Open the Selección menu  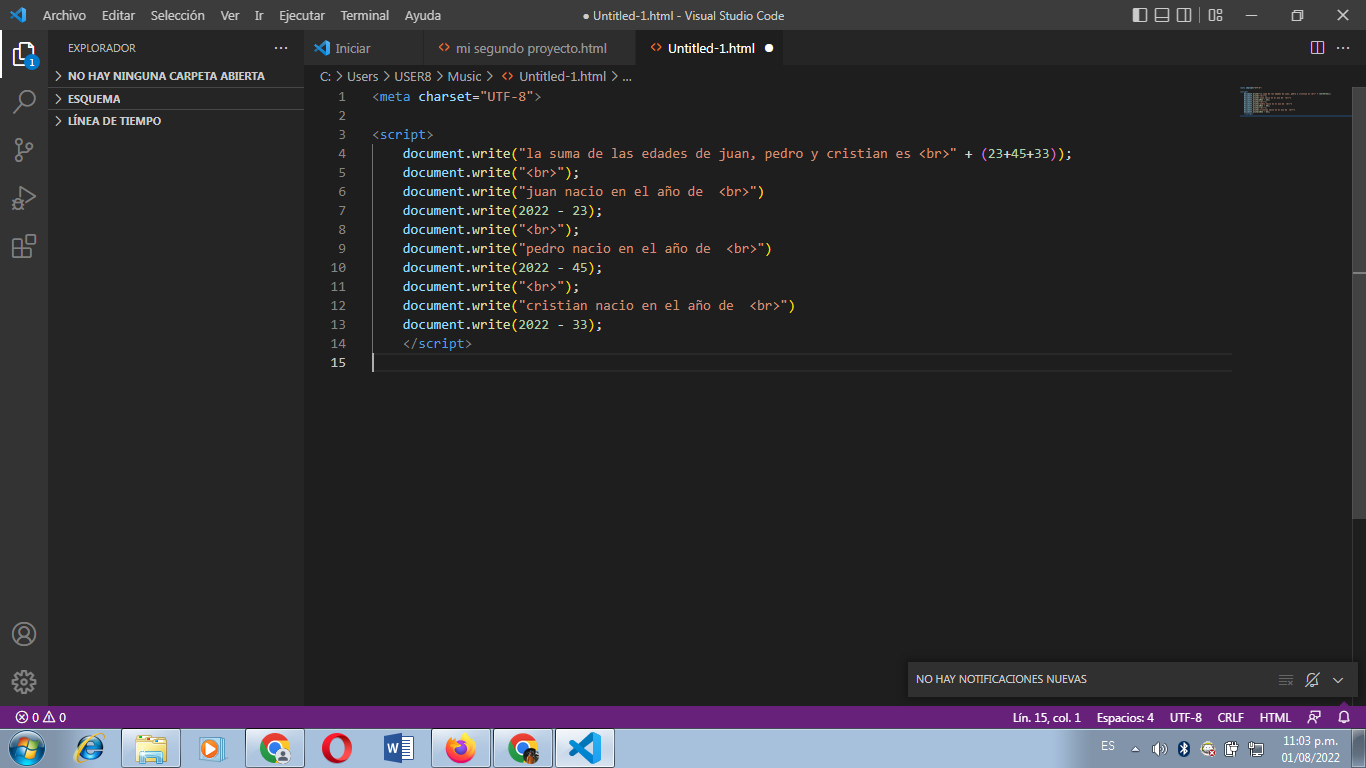178,16
